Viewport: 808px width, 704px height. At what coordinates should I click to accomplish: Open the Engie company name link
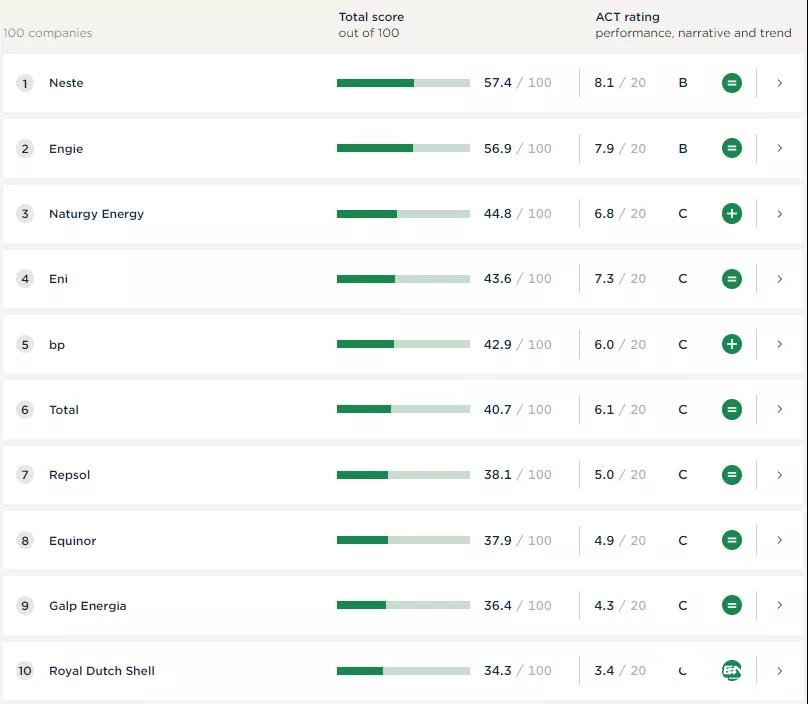pyautogui.click(x=66, y=149)
